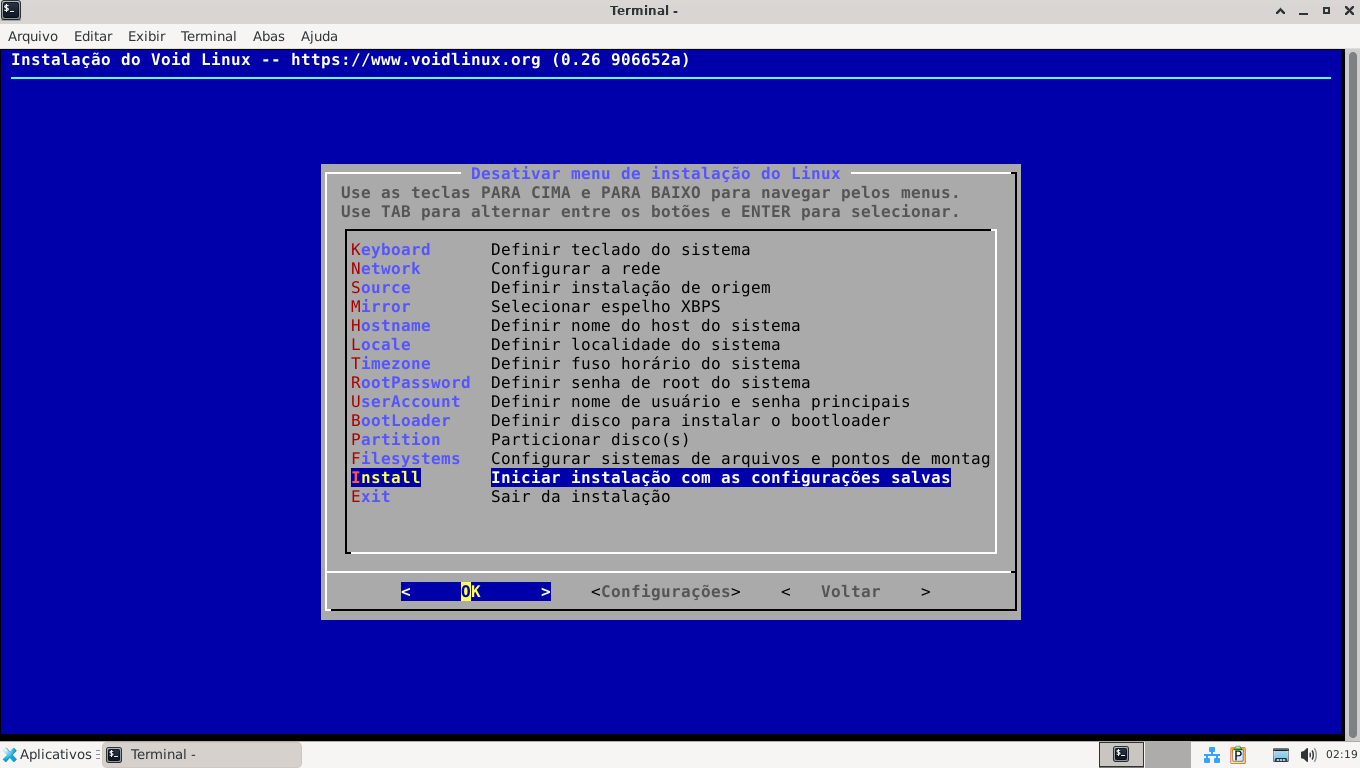The image size is (1360, 768).
Task: Click the volume speaker icon
Action: click(x=1307, y=755)
